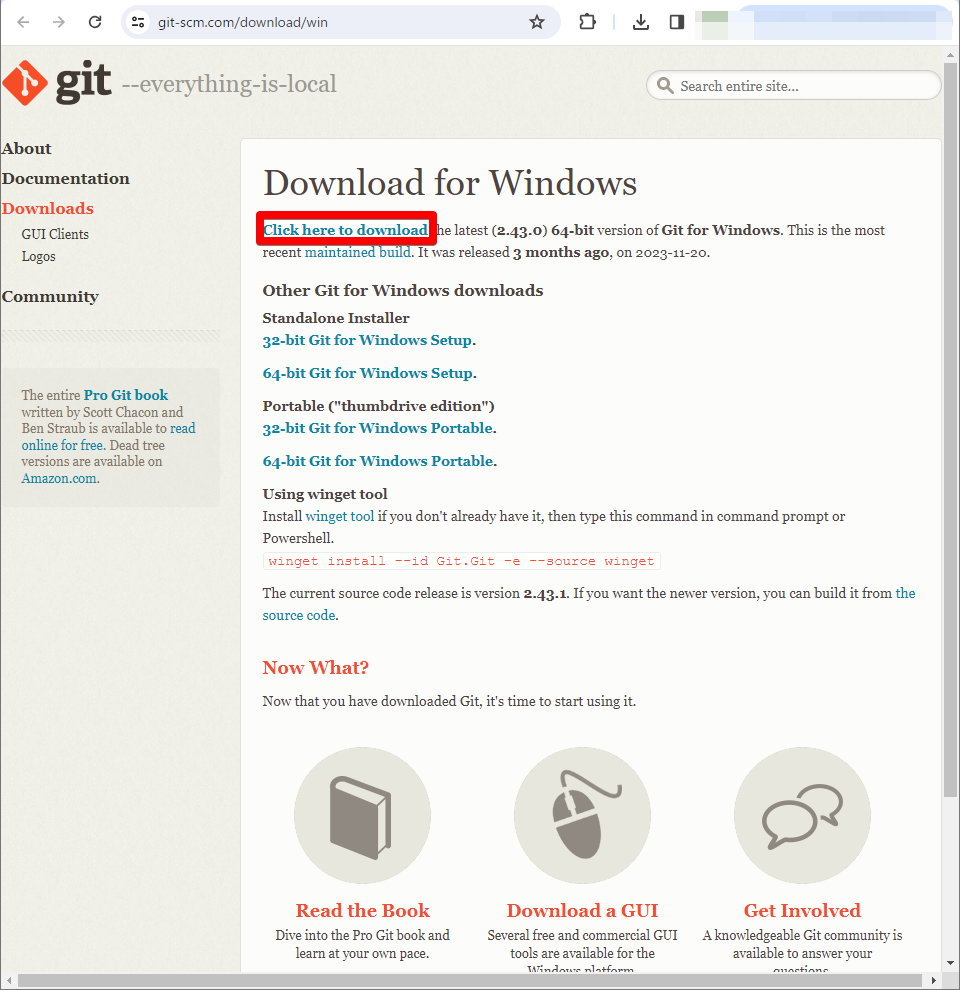
Task: Click the horizontal scrollbar right arrow
Action: point(933,981)
